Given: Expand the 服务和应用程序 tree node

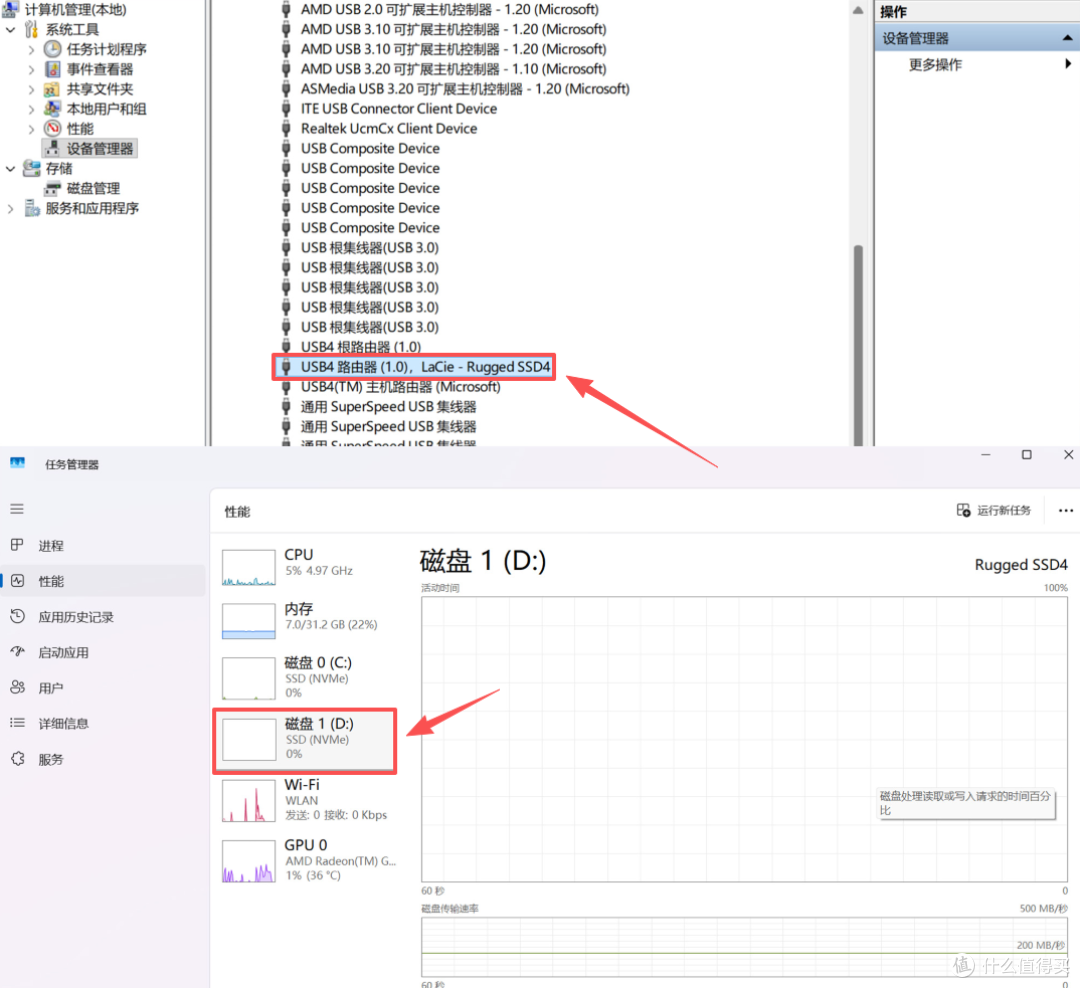Looking at the screenshot, I should click(x=10, y=209).
